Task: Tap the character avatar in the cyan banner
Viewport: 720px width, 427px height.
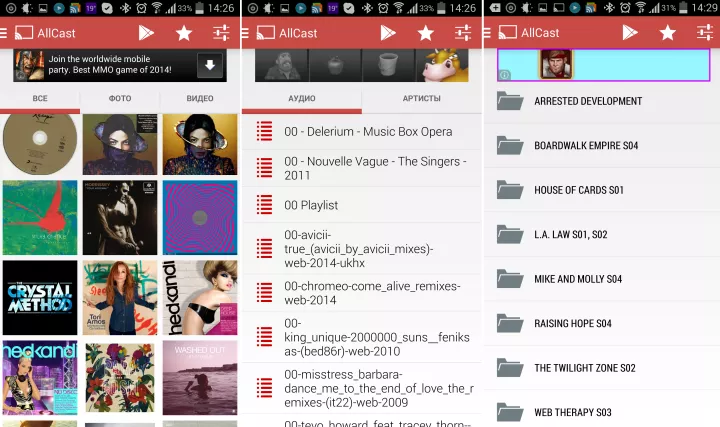Action: tap(556, 64)
